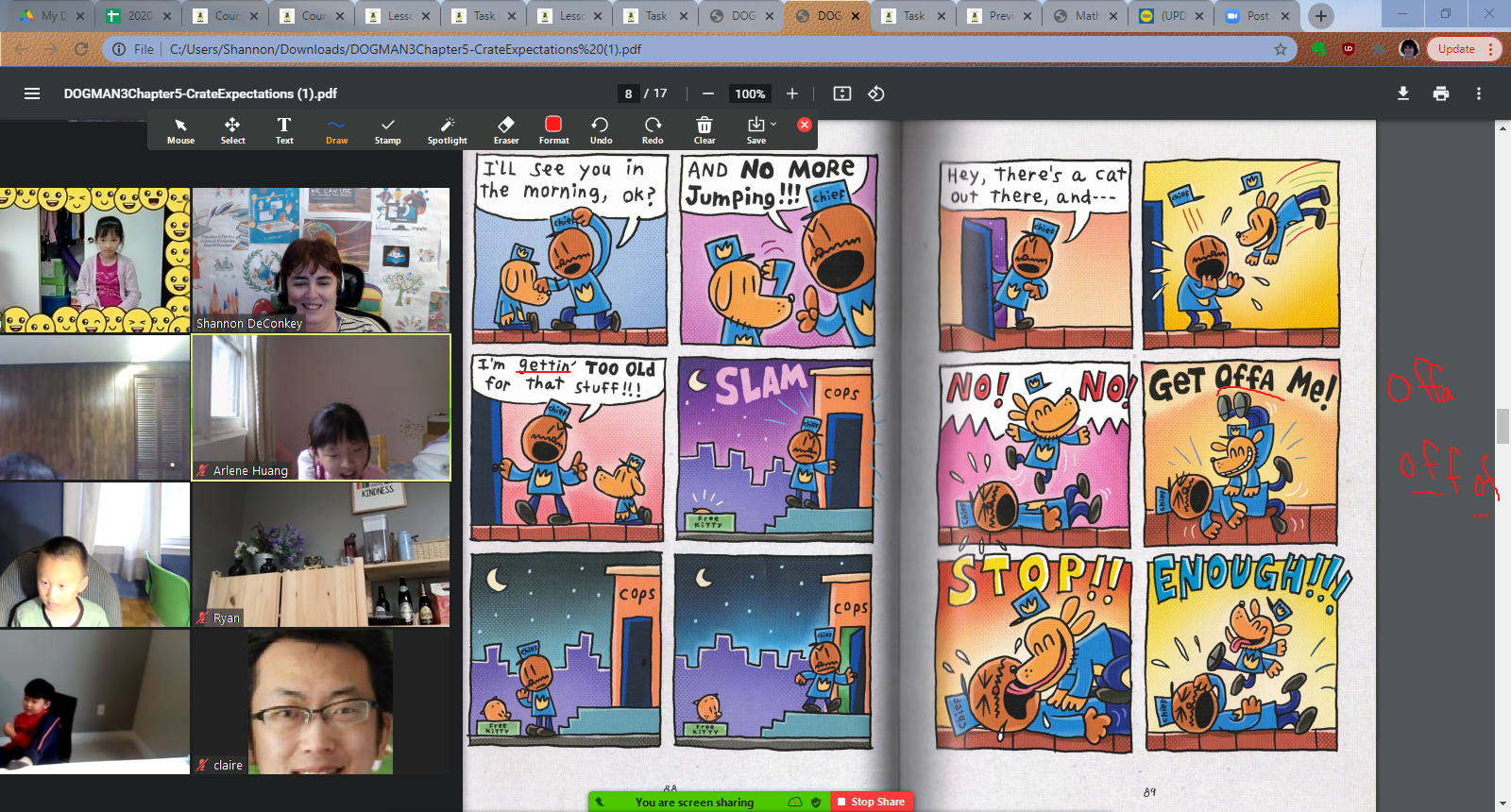The width and height of the screenshot is (1511, 812).
Task: Choose the Select annotation tool
Action: (232, 130)
